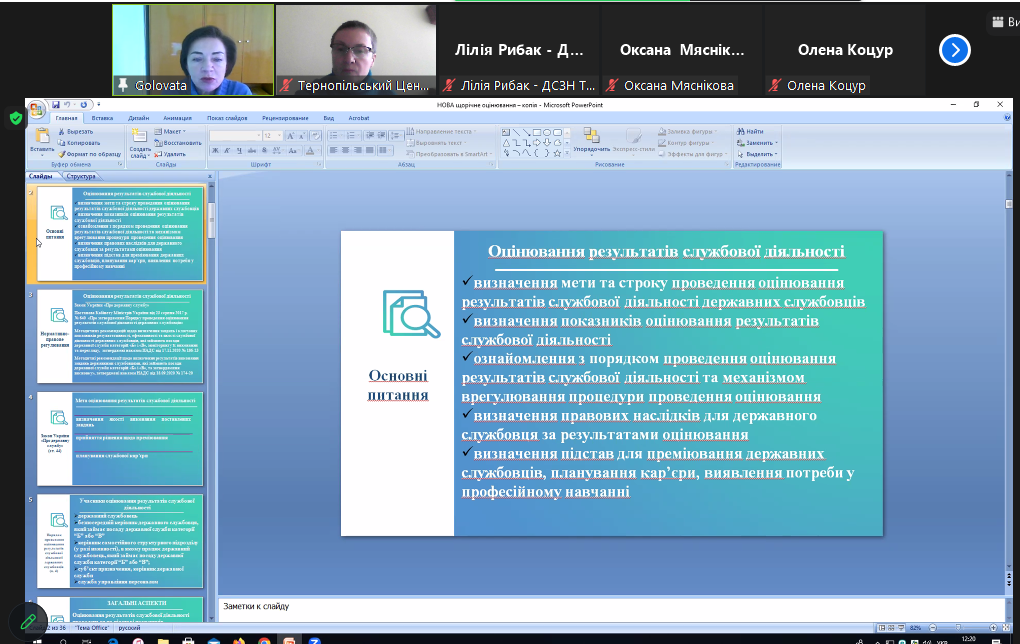This screenshot has width=1020, height=644.
Task: Increase font size with A-up icon
Action: click(x=290, y=135)
